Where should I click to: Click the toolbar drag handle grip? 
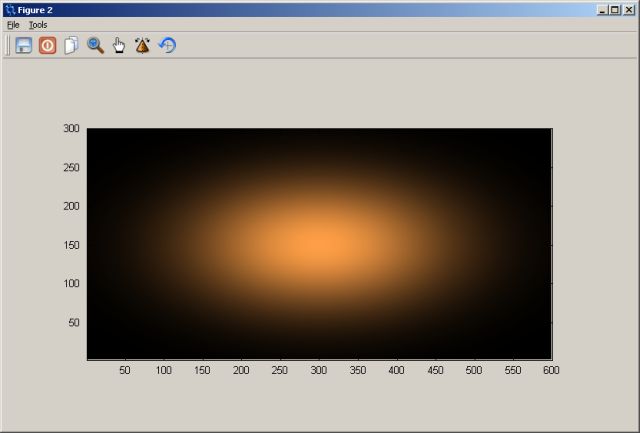click(x=7, y=45)
